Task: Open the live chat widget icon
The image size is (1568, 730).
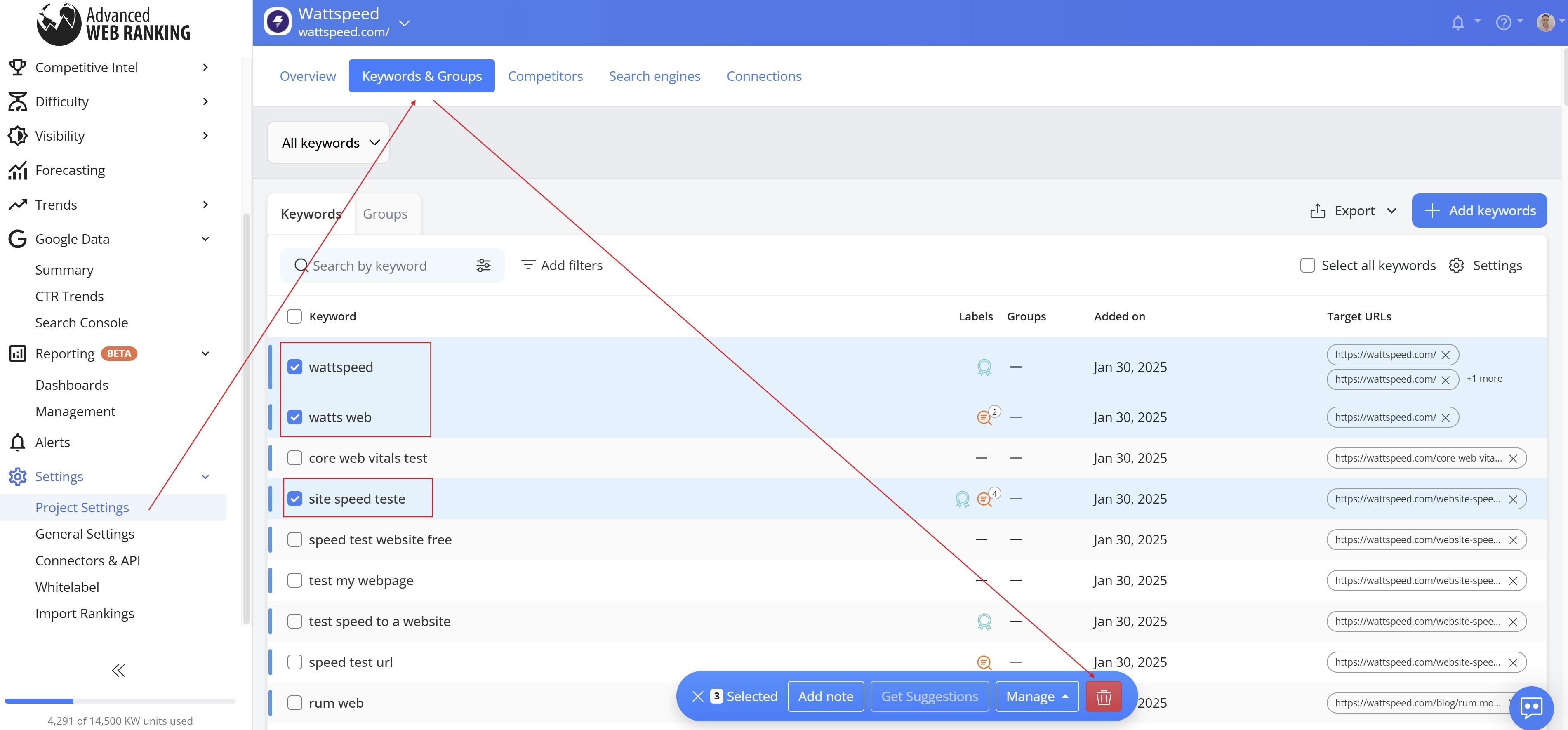Action: click(1531, 707)
